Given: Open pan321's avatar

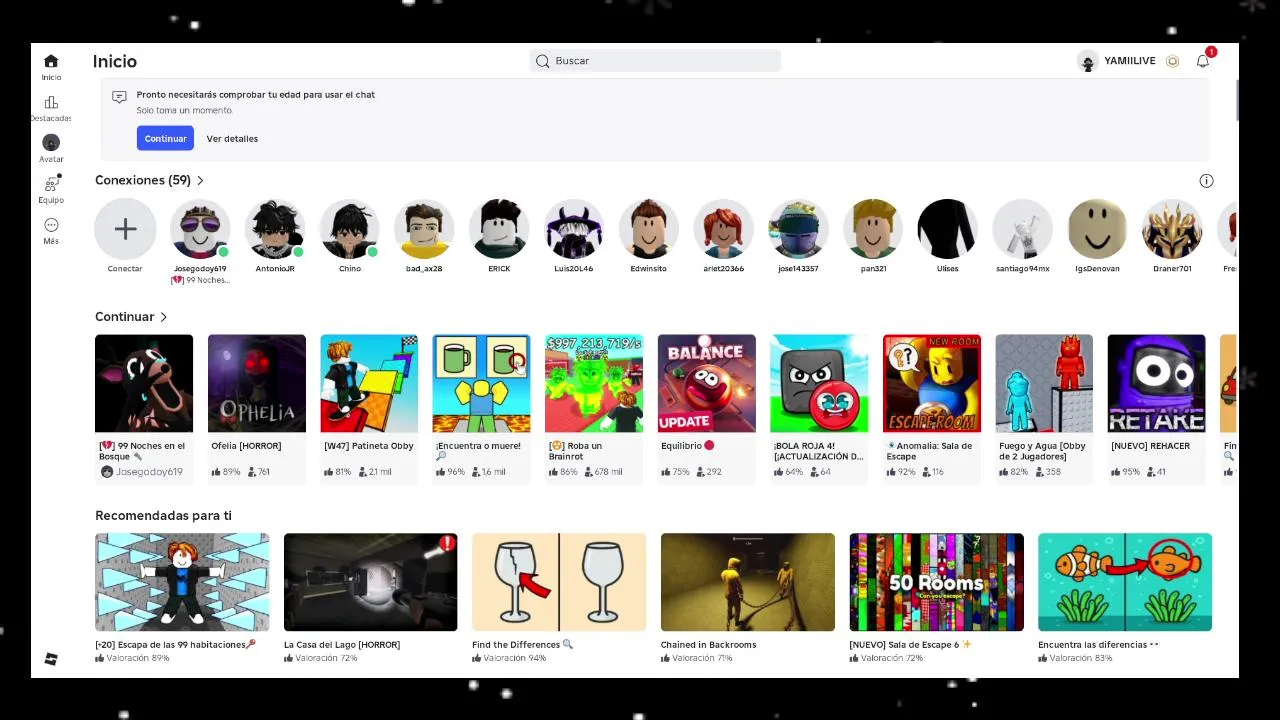Looking at the screenshot, I should pos(873,229).
